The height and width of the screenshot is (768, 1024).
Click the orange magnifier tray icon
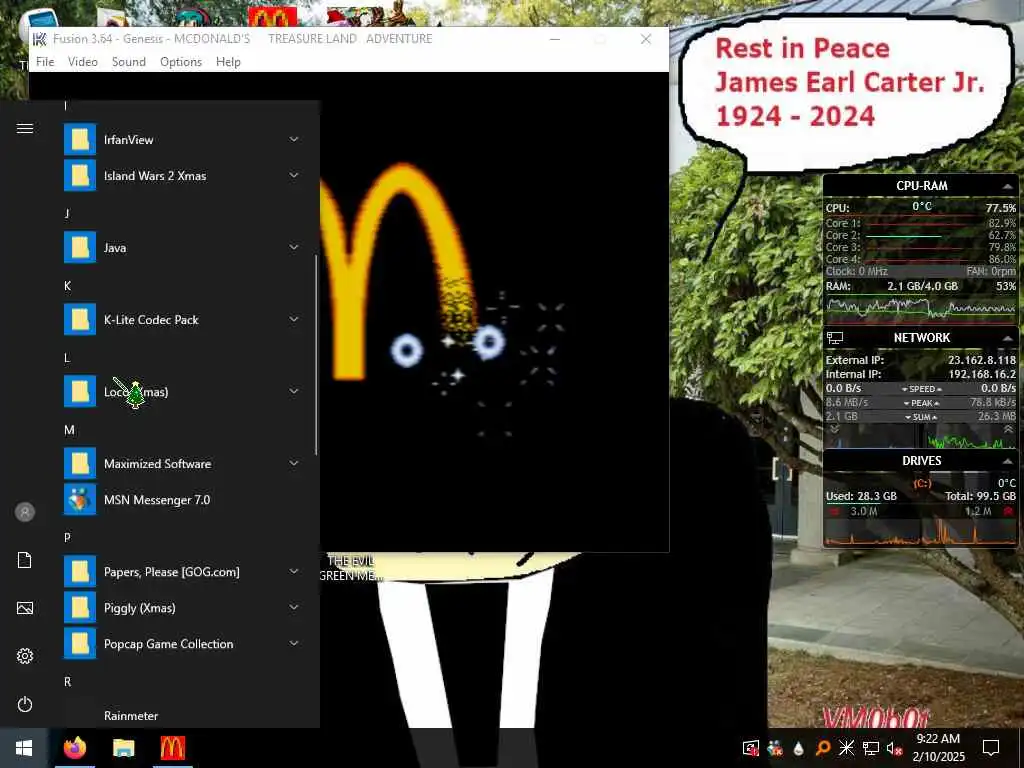823,748
